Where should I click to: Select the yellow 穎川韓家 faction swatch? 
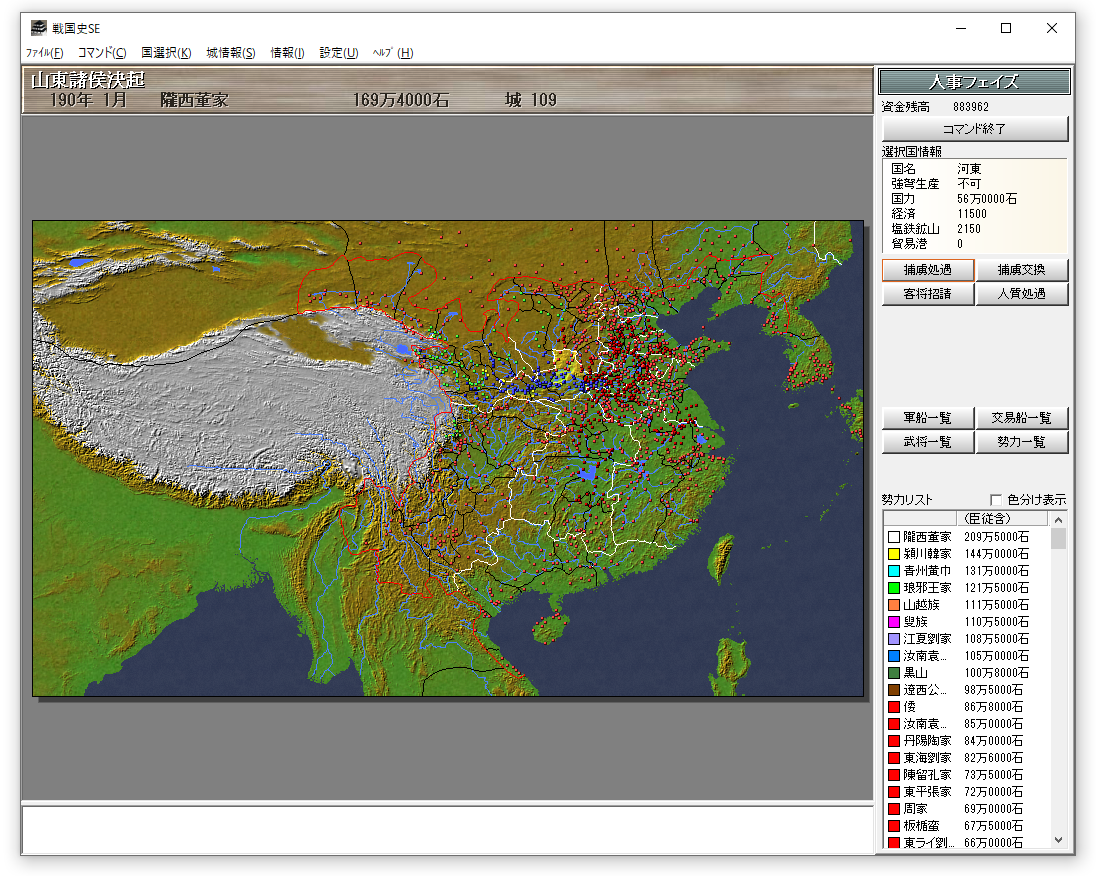click(894, 554)
